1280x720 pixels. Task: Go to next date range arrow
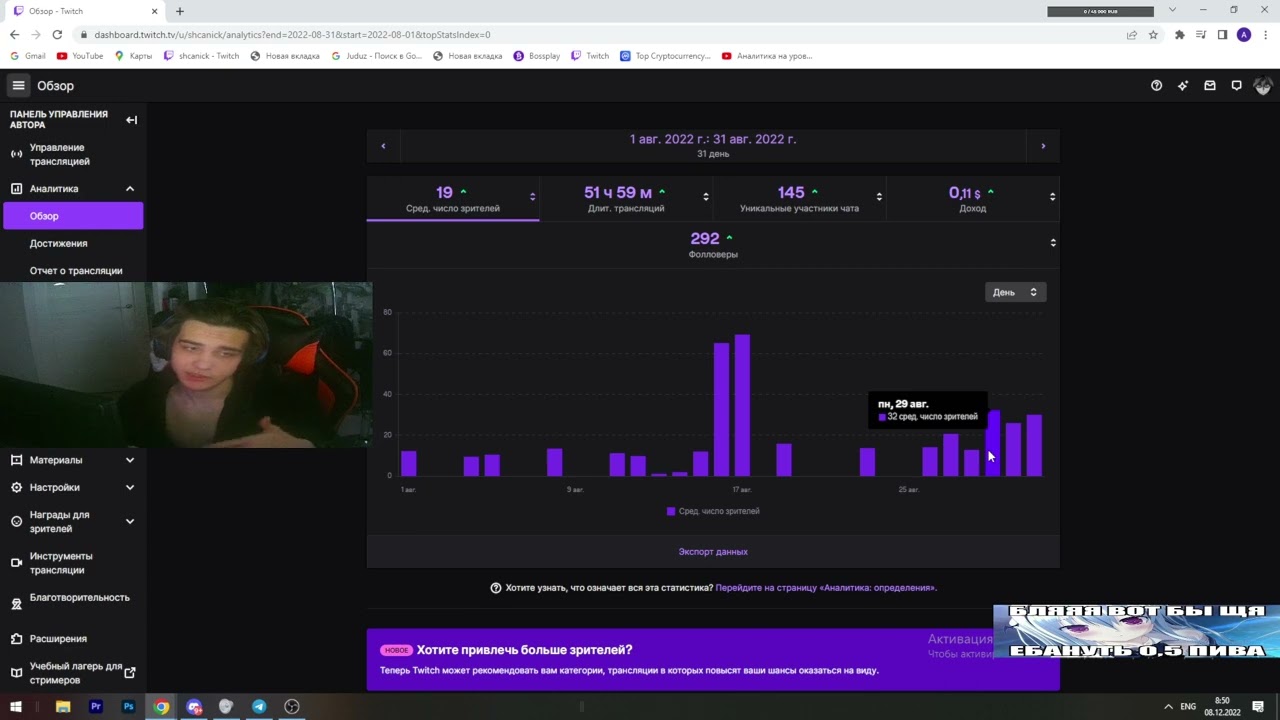coord(1043,146)
